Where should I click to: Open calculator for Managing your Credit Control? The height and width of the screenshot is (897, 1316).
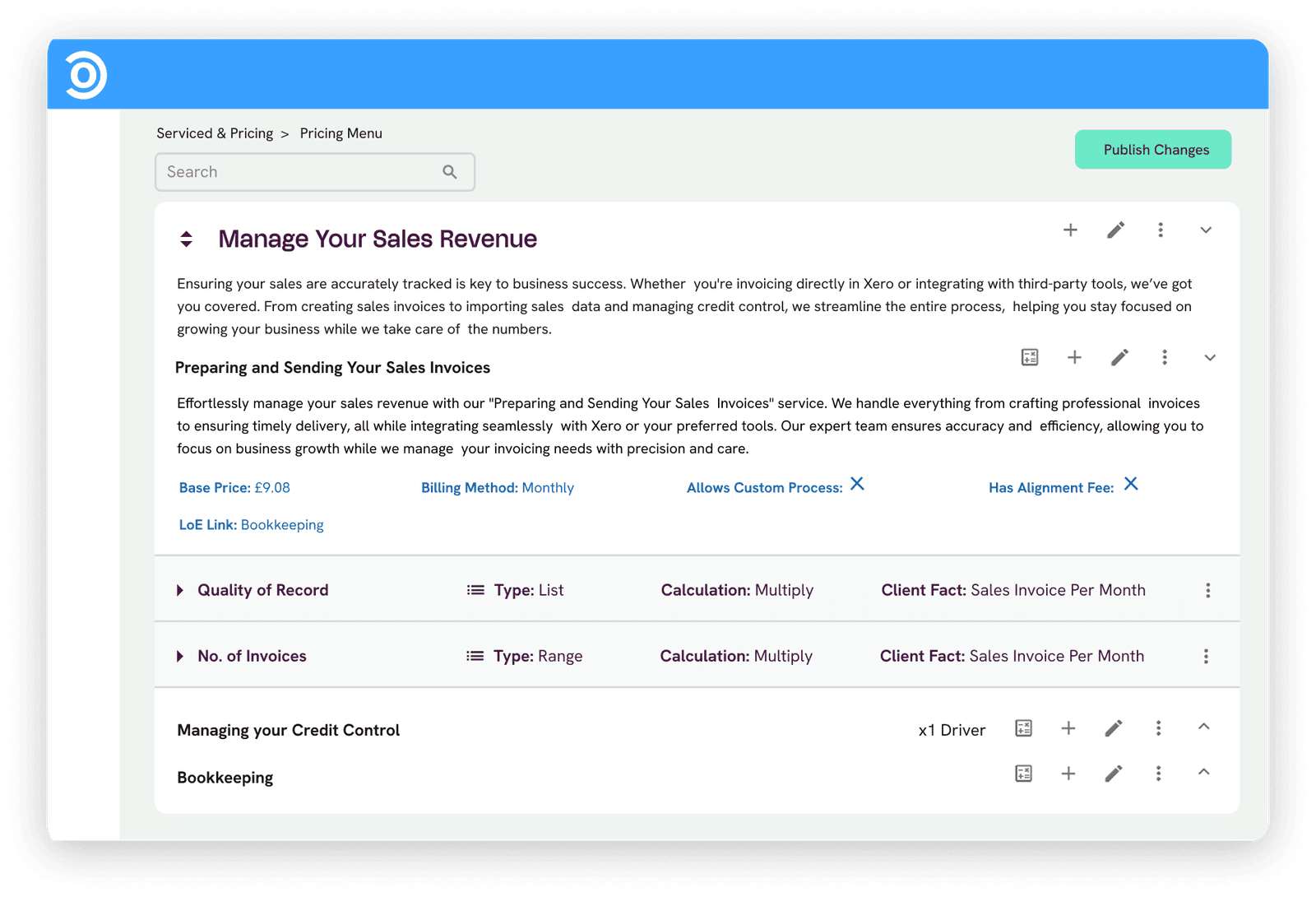click(x=1024, y=728)
